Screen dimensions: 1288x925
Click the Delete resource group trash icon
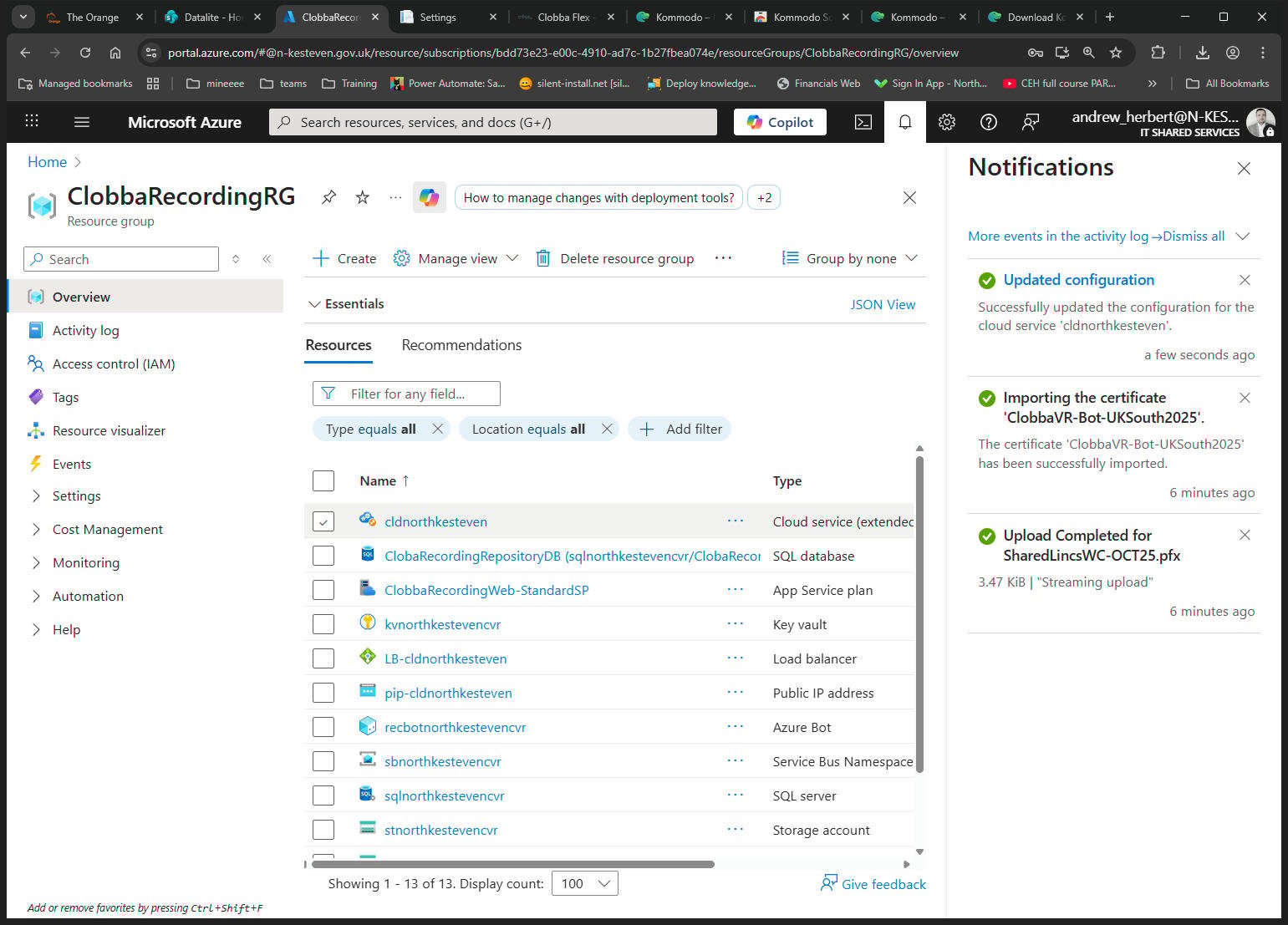pyautogui.click(x=543, y=258)
